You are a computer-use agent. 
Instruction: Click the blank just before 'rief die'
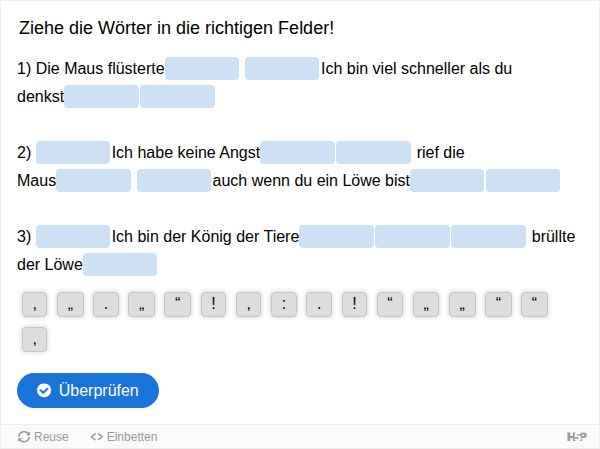pyautogui.click(x=373, y=152)
